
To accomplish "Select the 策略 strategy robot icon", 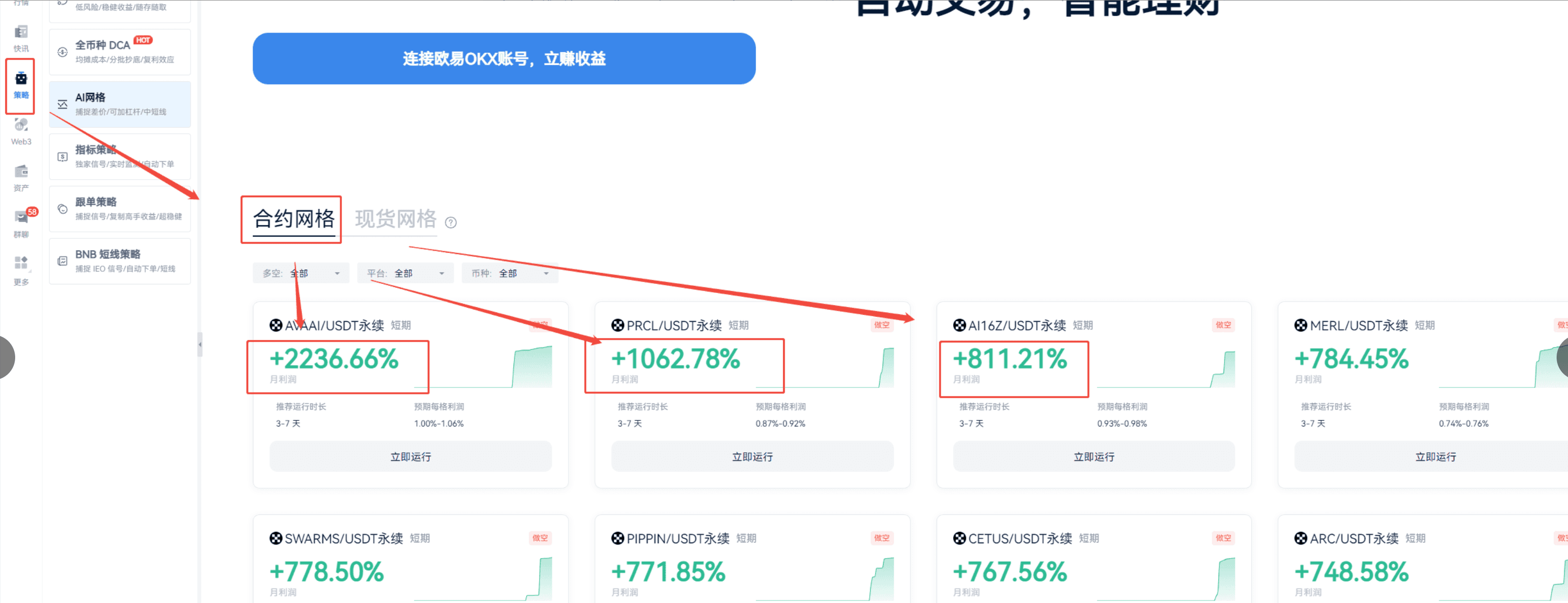I will [x=21, y=78].
